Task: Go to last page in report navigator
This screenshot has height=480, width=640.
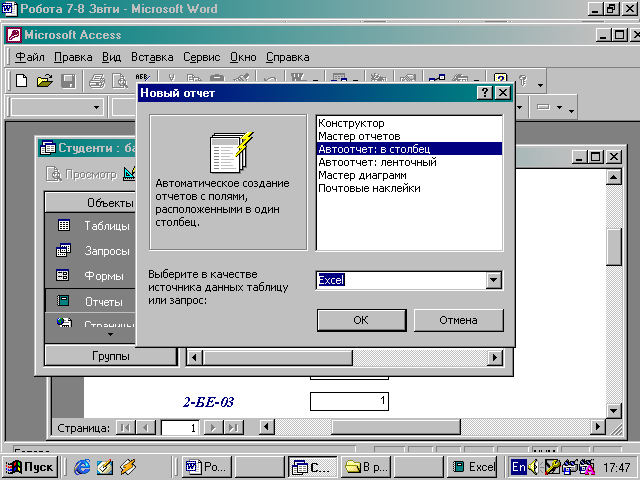Action: pyautogui.click(x=233, y=427)
